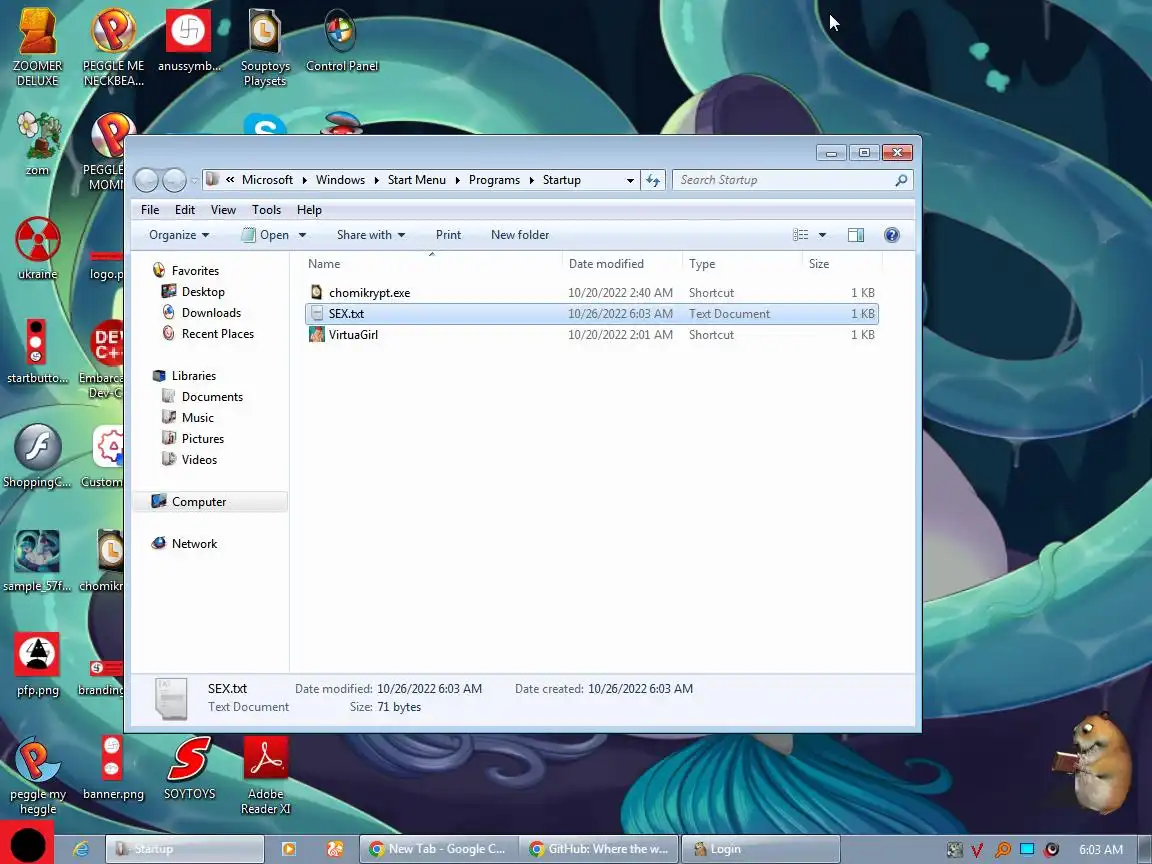This screenshot has height=864, width=1152.
Task: Click the New folder button
Action: pos(519,235)
